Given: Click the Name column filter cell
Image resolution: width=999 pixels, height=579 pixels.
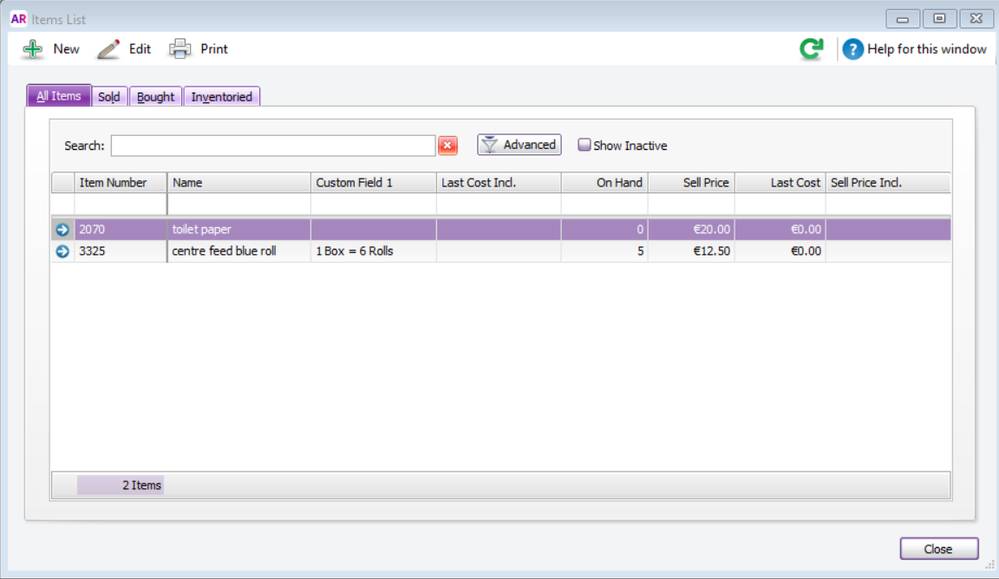Looking at the screenshot, I should point(238,204).
